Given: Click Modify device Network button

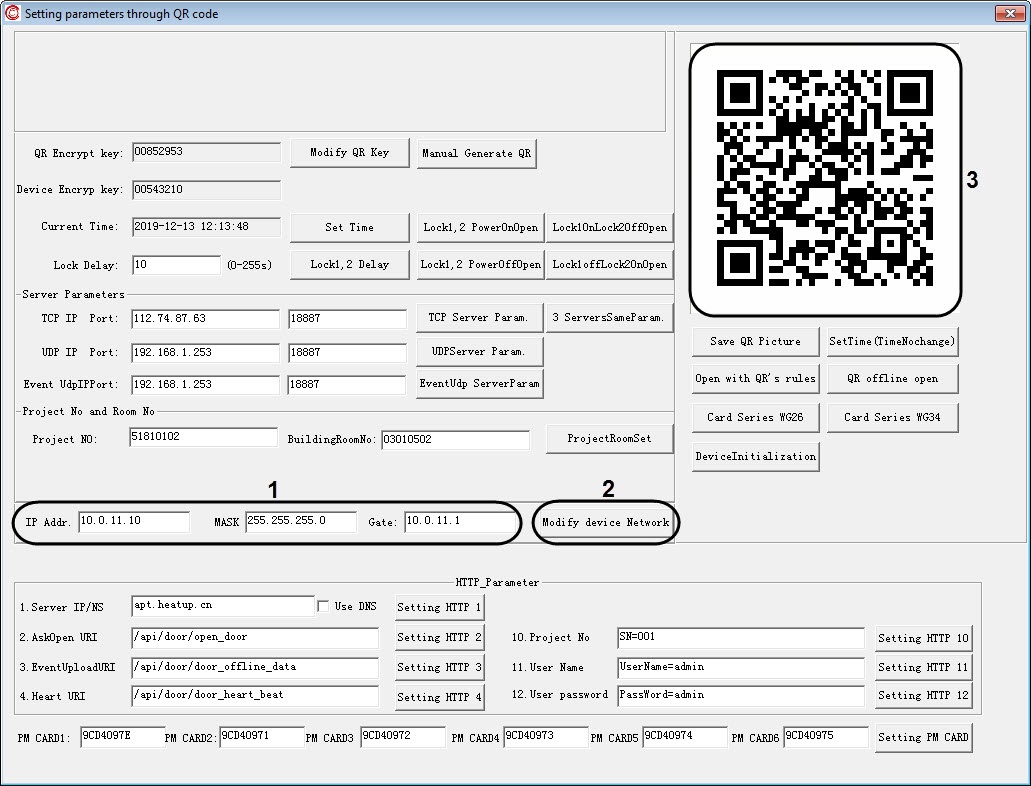Looking at the screenshot, I should click(x=606, y=522).
